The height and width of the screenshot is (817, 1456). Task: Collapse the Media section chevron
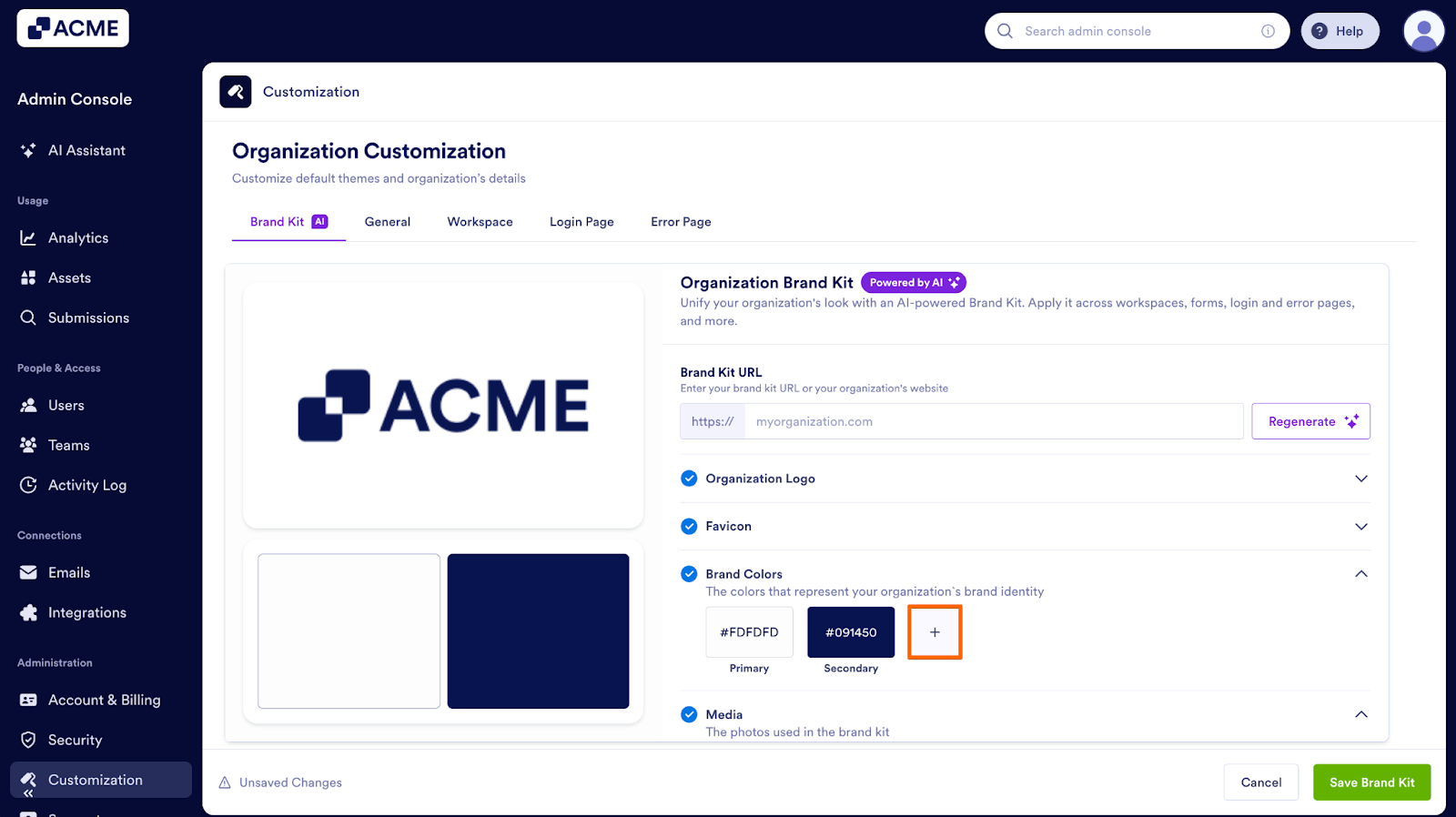[x=1361, y=714]
